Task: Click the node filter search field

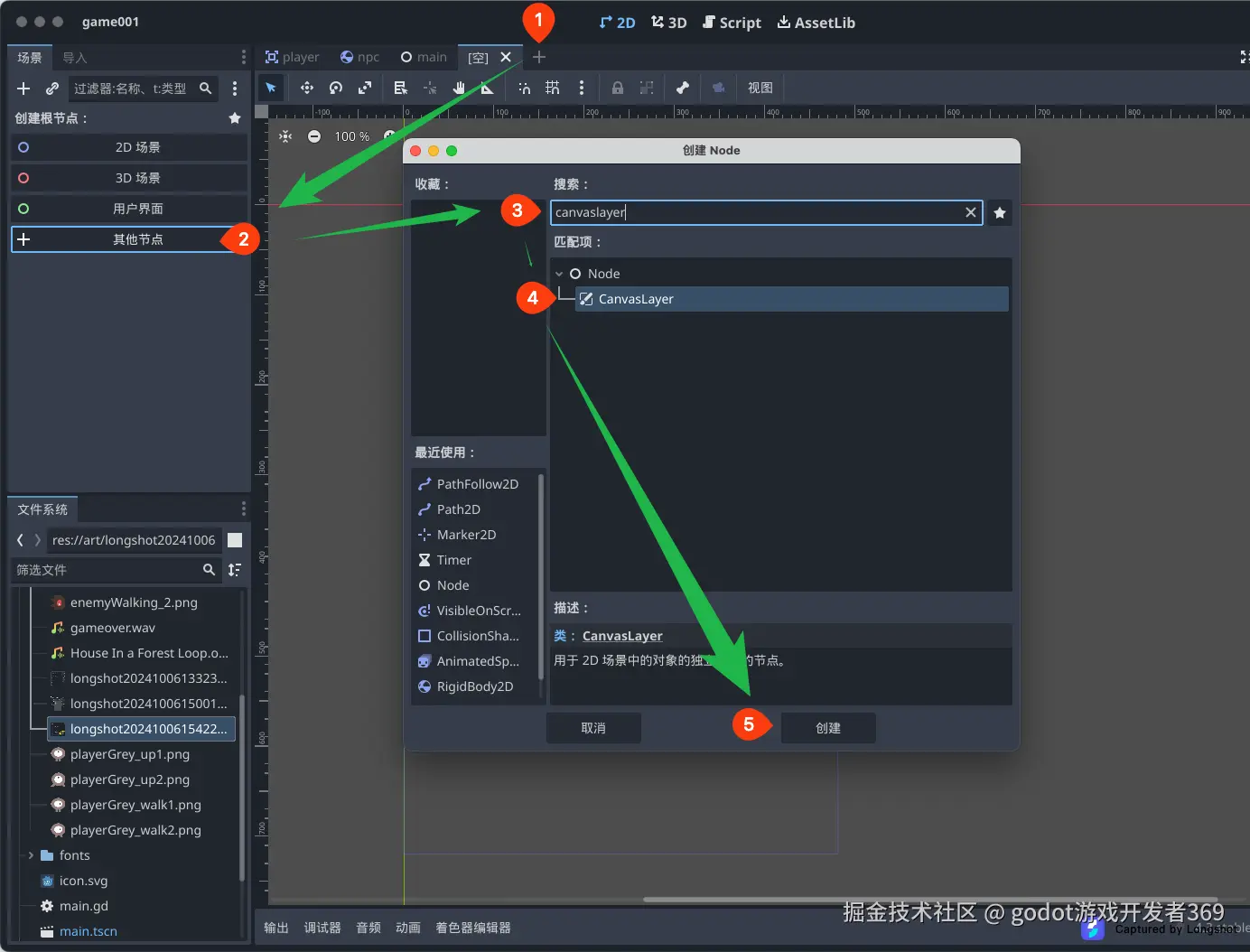Action: point(144,89)
